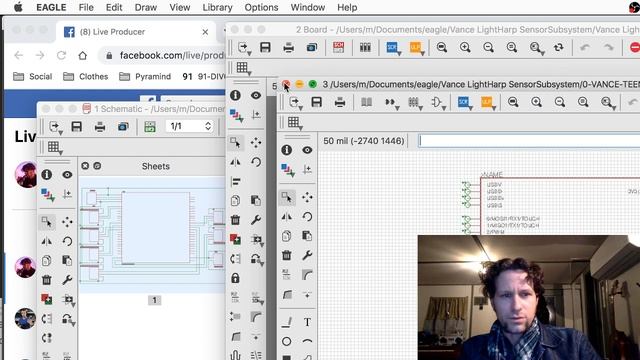
Task: Open Library table of contents book icon
Action: tap(367, 102)
